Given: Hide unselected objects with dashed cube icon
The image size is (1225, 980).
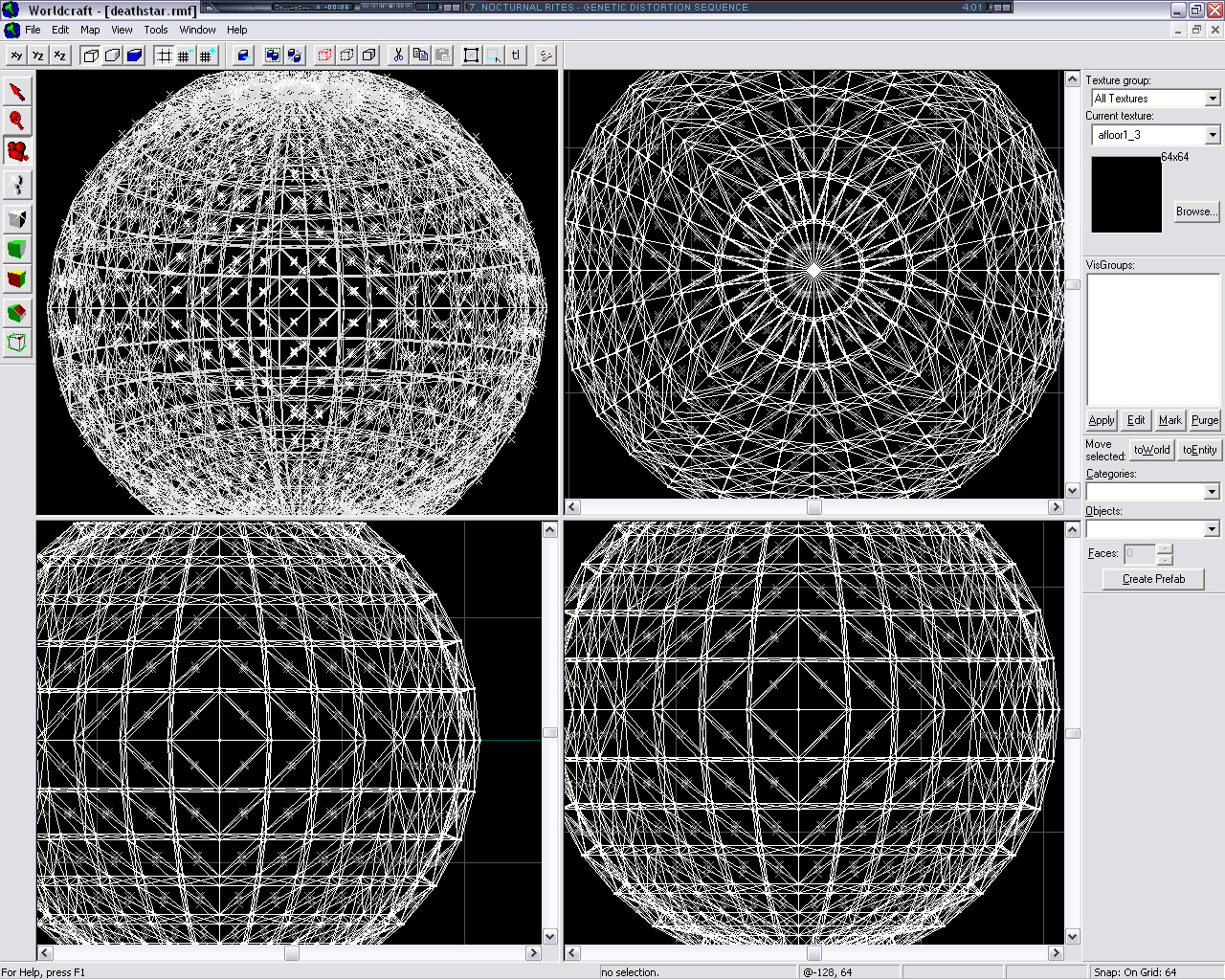Looking at the screenshot, I should [x=346, y=56].
